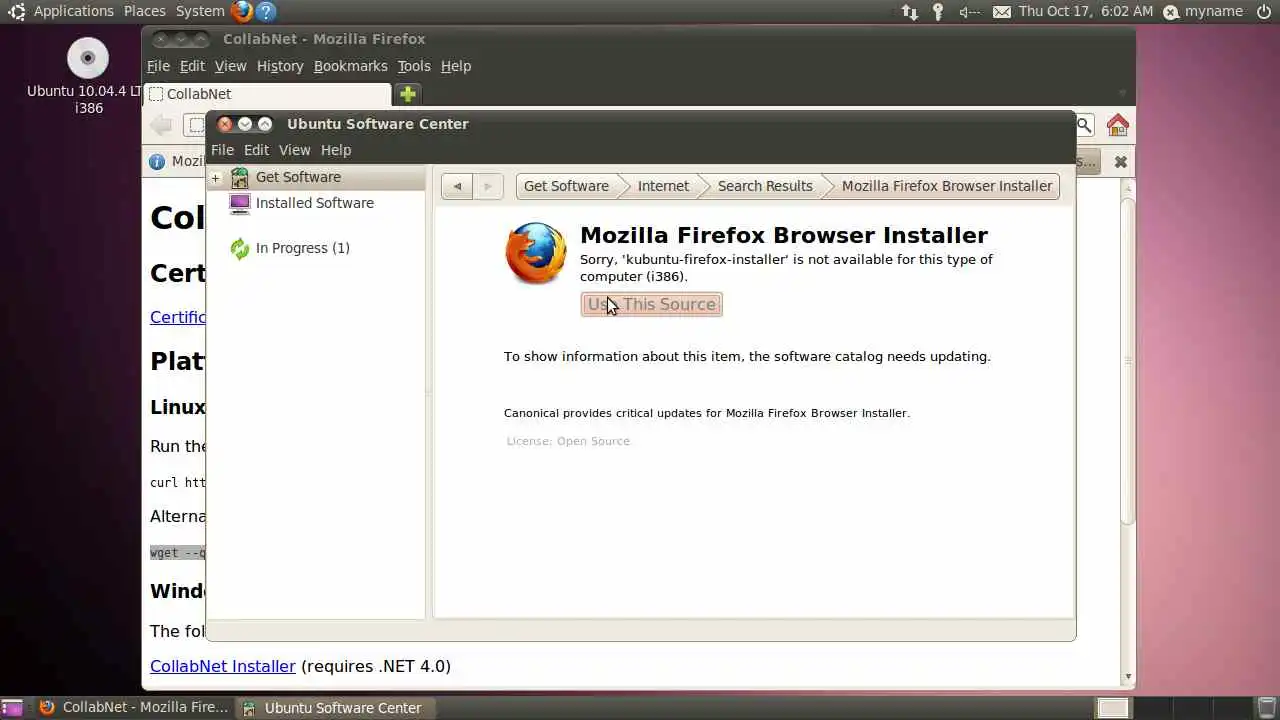Open Software Center Help menu
Screen dimensions: 1280x720
336,150
